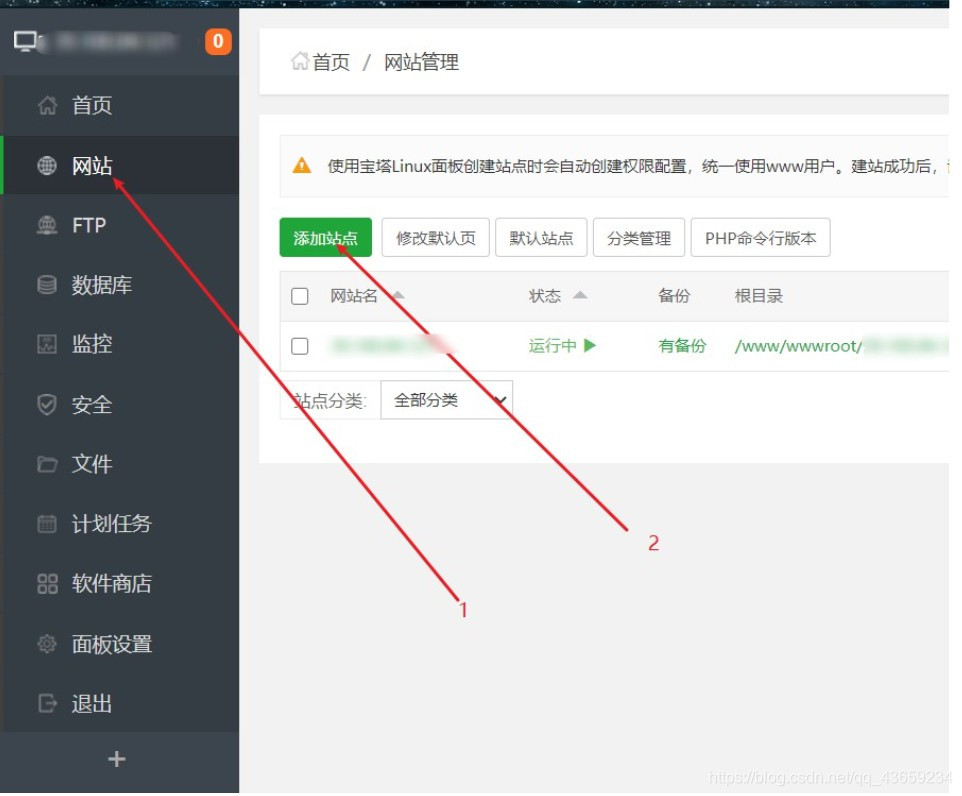Click the /www/wwwroot/ root directory link
This screenshot has width=962, height=796.
799,346
